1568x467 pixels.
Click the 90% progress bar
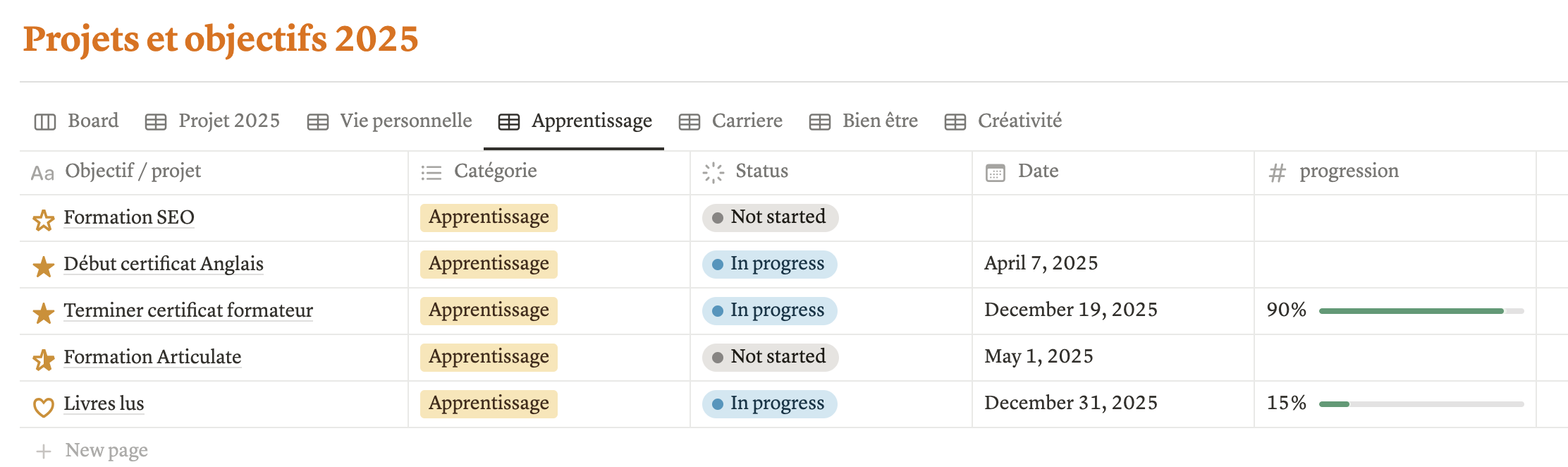coord(1421,310)
